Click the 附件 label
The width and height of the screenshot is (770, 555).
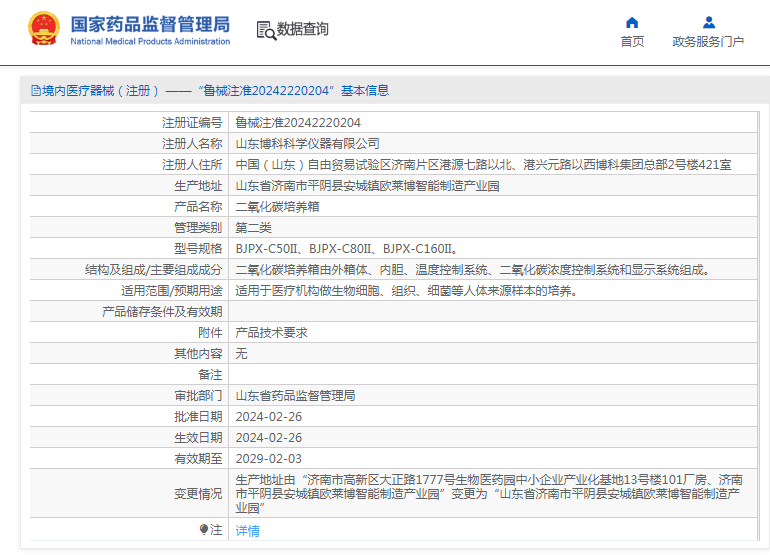click(210, 333)
